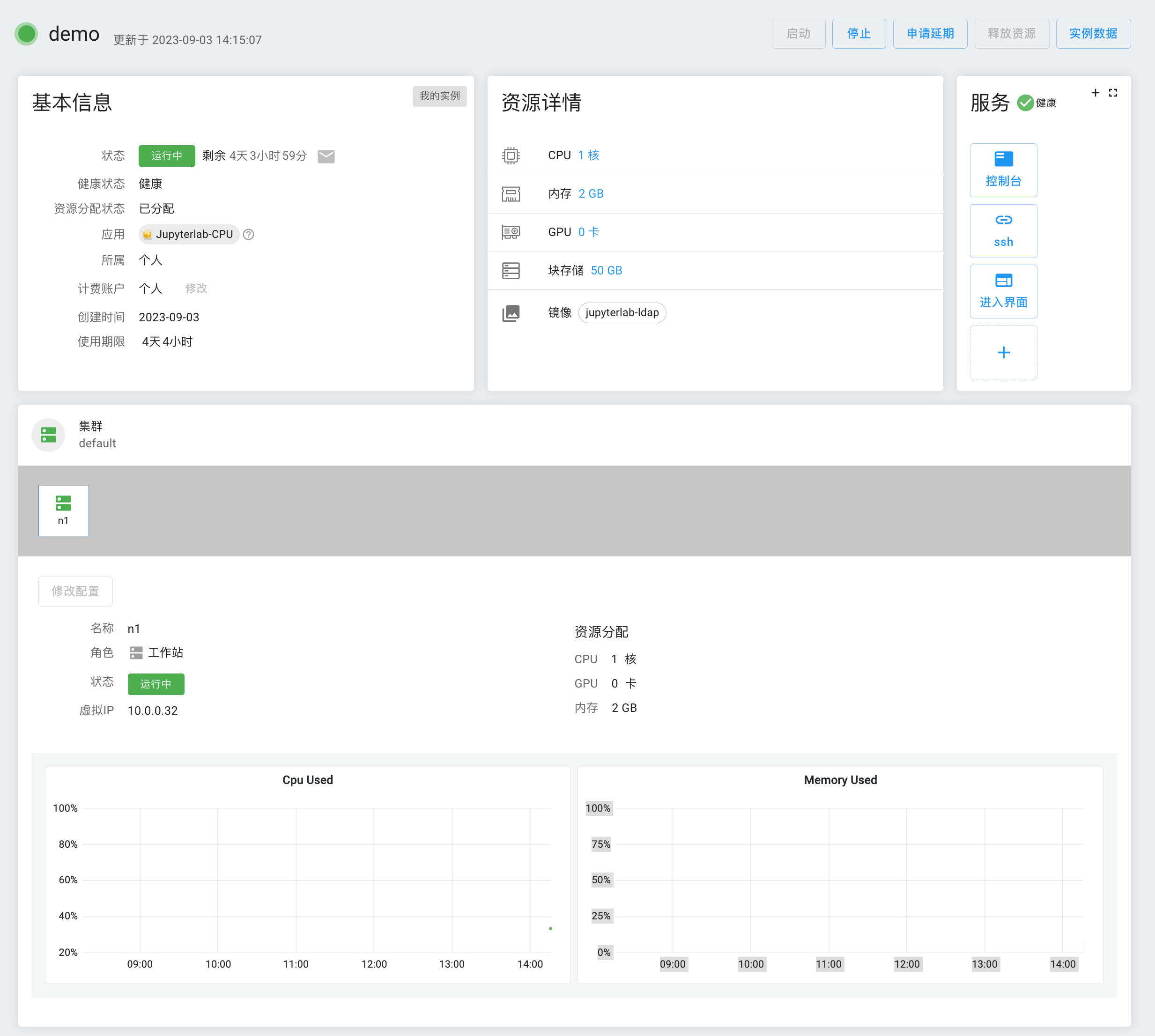Viewport: 1155px width, 1036px height.
Task: Click the workstation icon beside 工作站
Action: tap(136, 653)
